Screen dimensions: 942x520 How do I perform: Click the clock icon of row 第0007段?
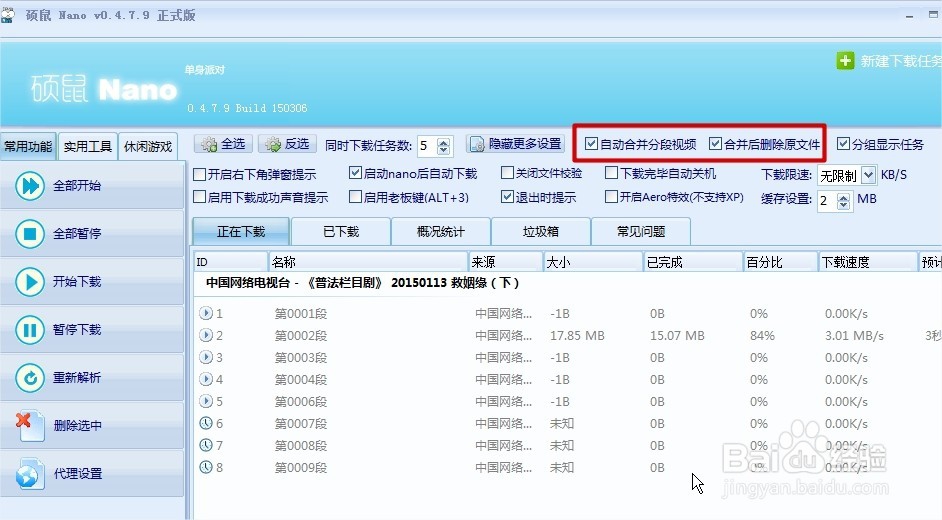pyautogui.click(x=206, y=423)
